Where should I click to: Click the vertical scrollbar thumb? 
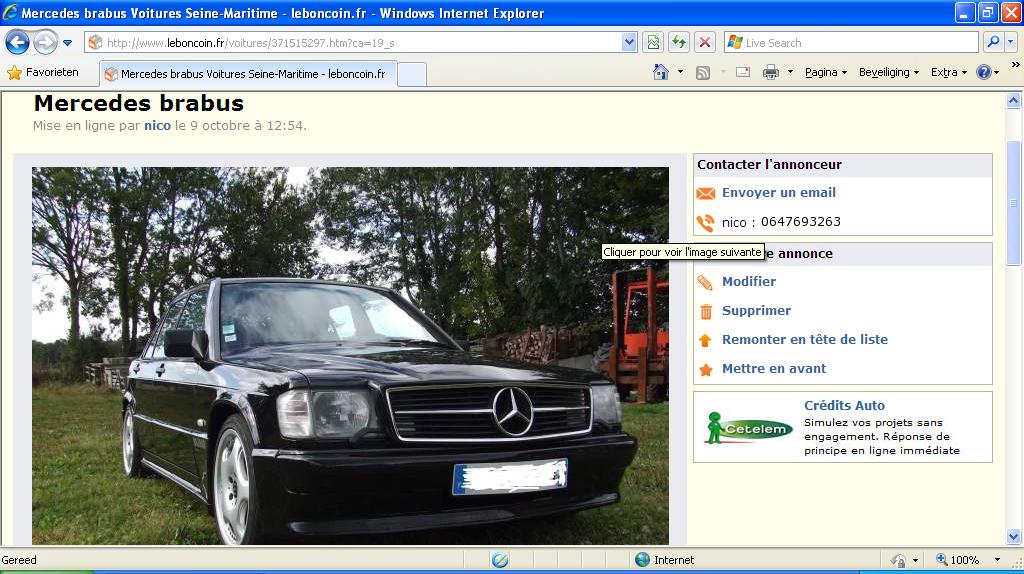pyautogui.click(x=1014, y=203)
